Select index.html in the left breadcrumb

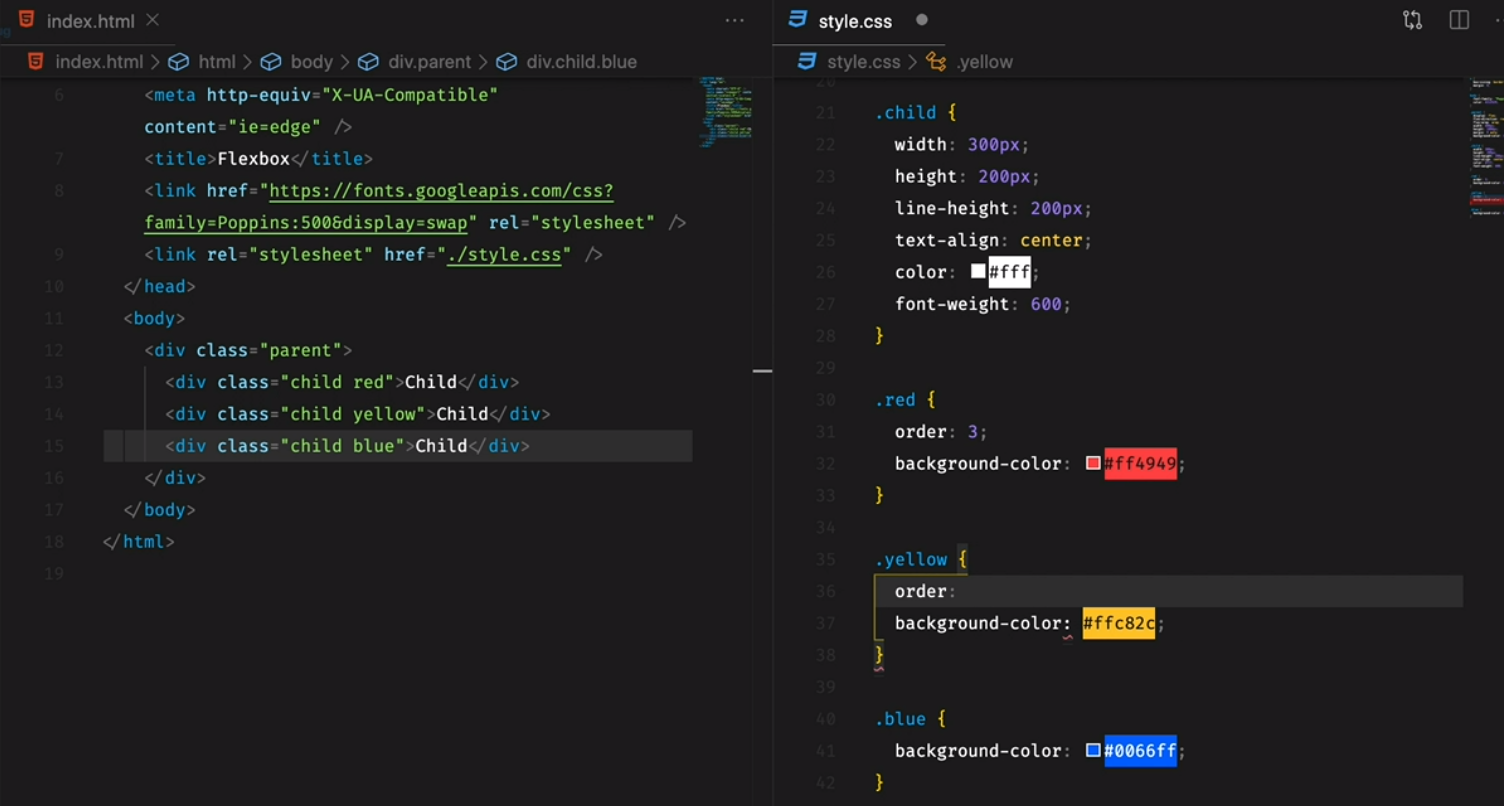pyautogui.click(x=99, y=62)
